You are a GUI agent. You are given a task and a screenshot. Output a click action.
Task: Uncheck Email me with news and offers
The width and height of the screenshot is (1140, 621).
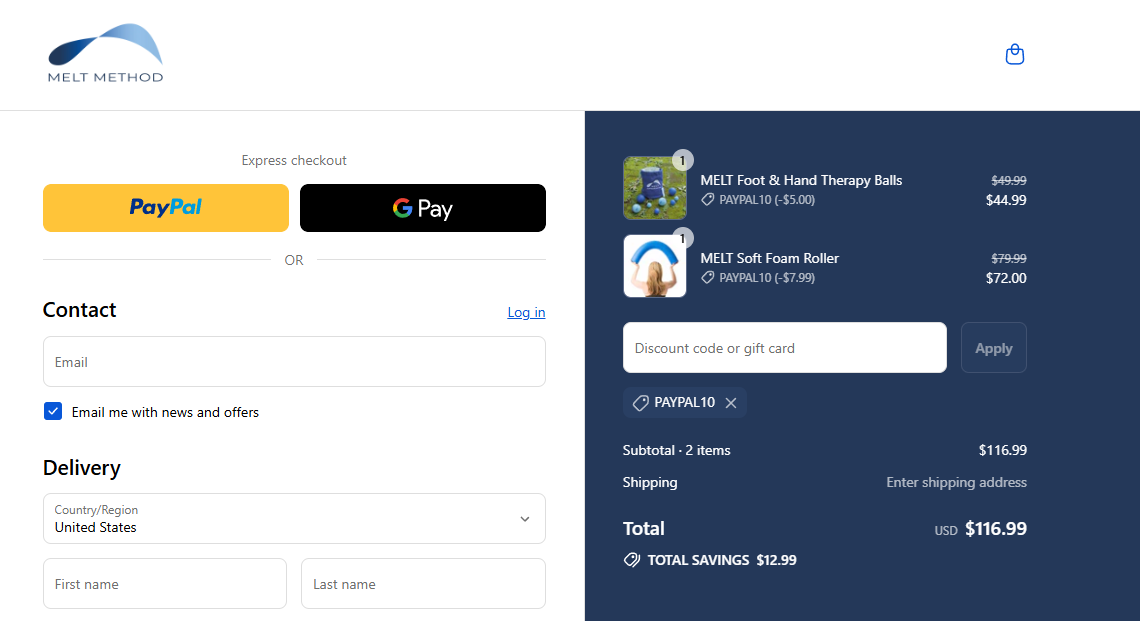click(53, 411)
